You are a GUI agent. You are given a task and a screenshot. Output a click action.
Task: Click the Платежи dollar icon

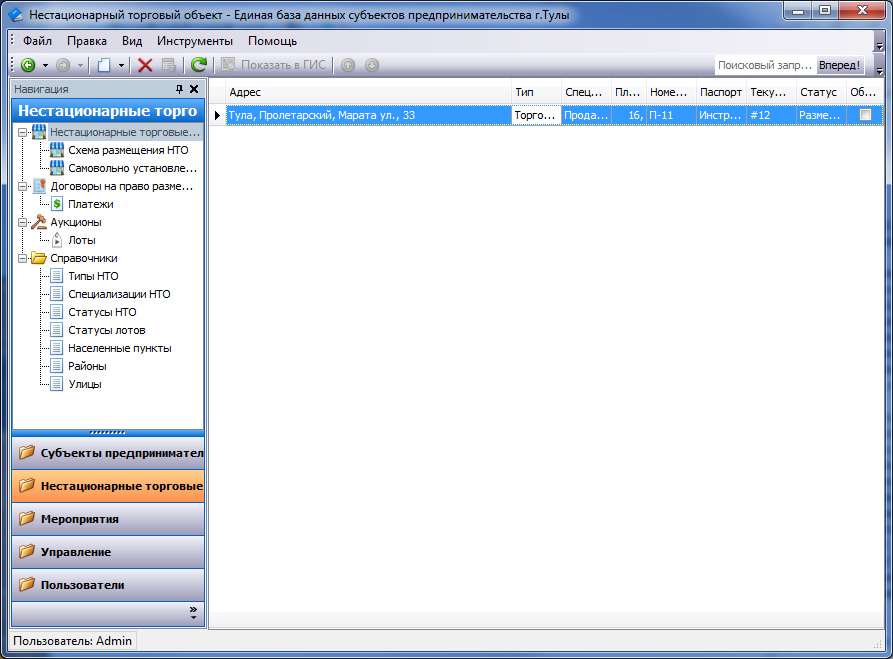click(57, 204)
